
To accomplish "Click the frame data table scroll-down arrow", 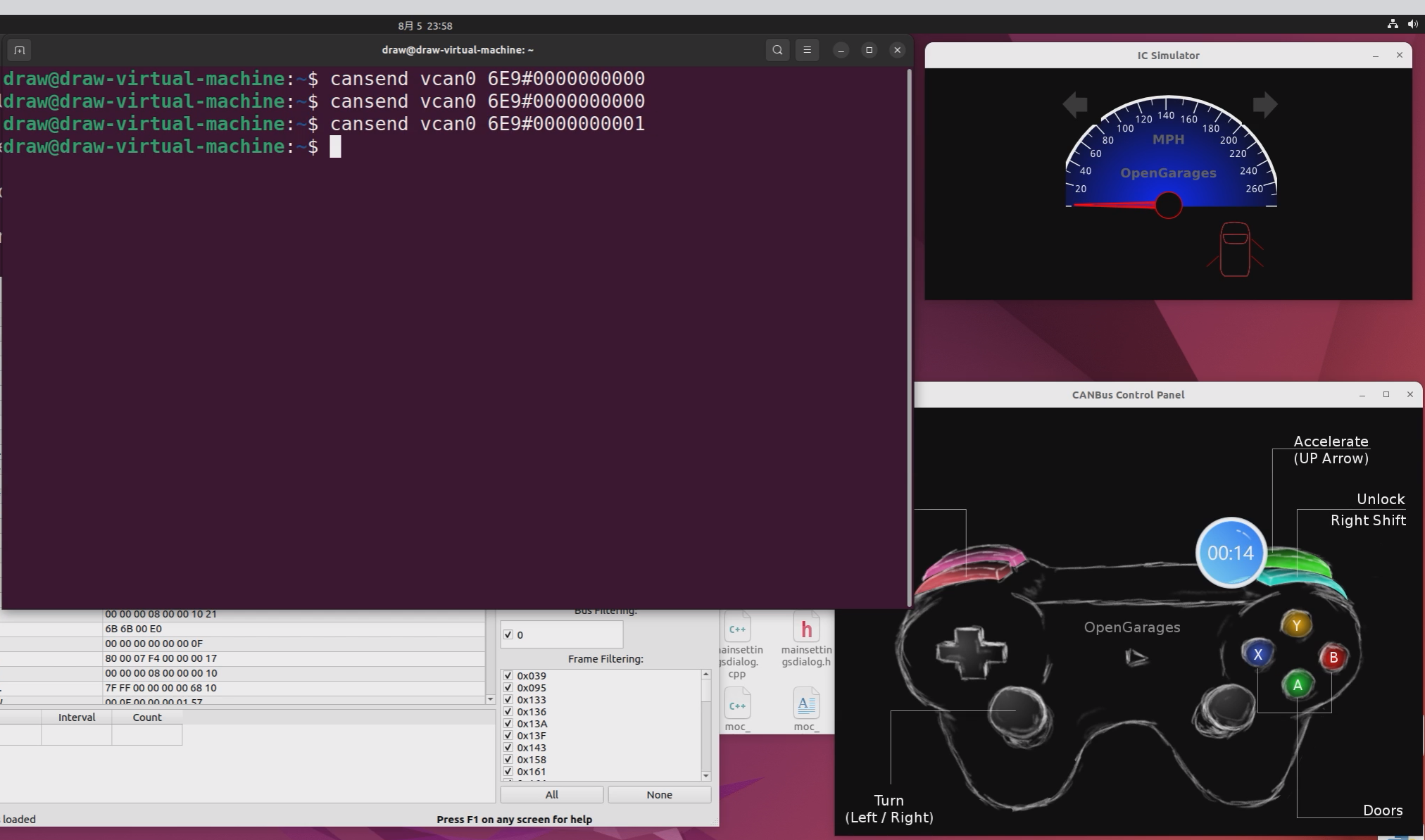I will pyautogui.click(x=490, y=699).
